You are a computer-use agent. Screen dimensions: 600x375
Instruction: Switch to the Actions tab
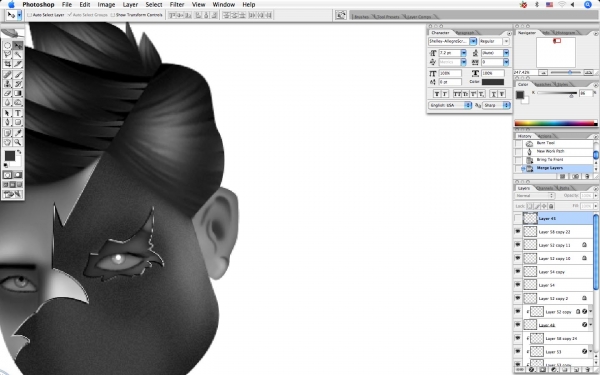pyautogui.click(x=544, y=136)
